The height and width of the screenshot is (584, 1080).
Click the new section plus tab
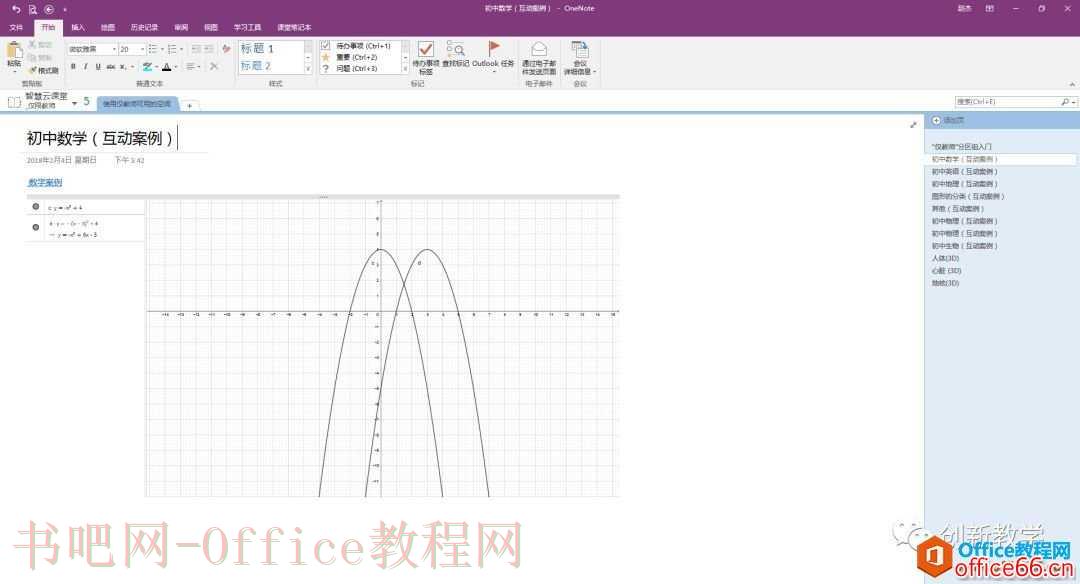[189, 105]
